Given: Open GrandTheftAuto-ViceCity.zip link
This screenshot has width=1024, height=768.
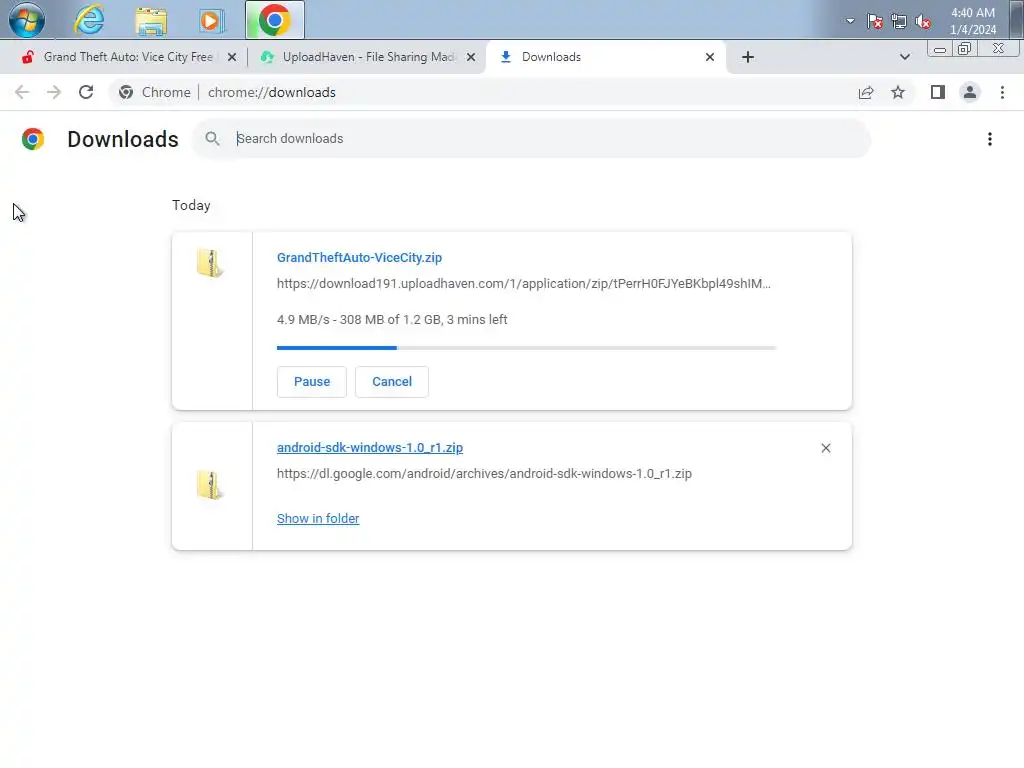Looking at the screenshot, I should tap(359, 257).
